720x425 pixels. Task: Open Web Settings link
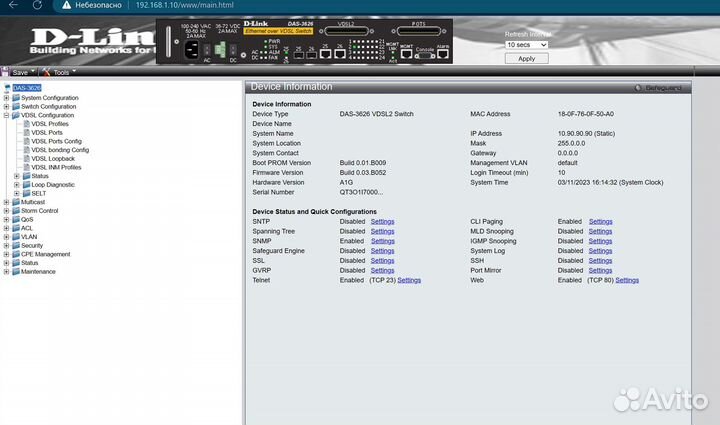click(627, 280)
